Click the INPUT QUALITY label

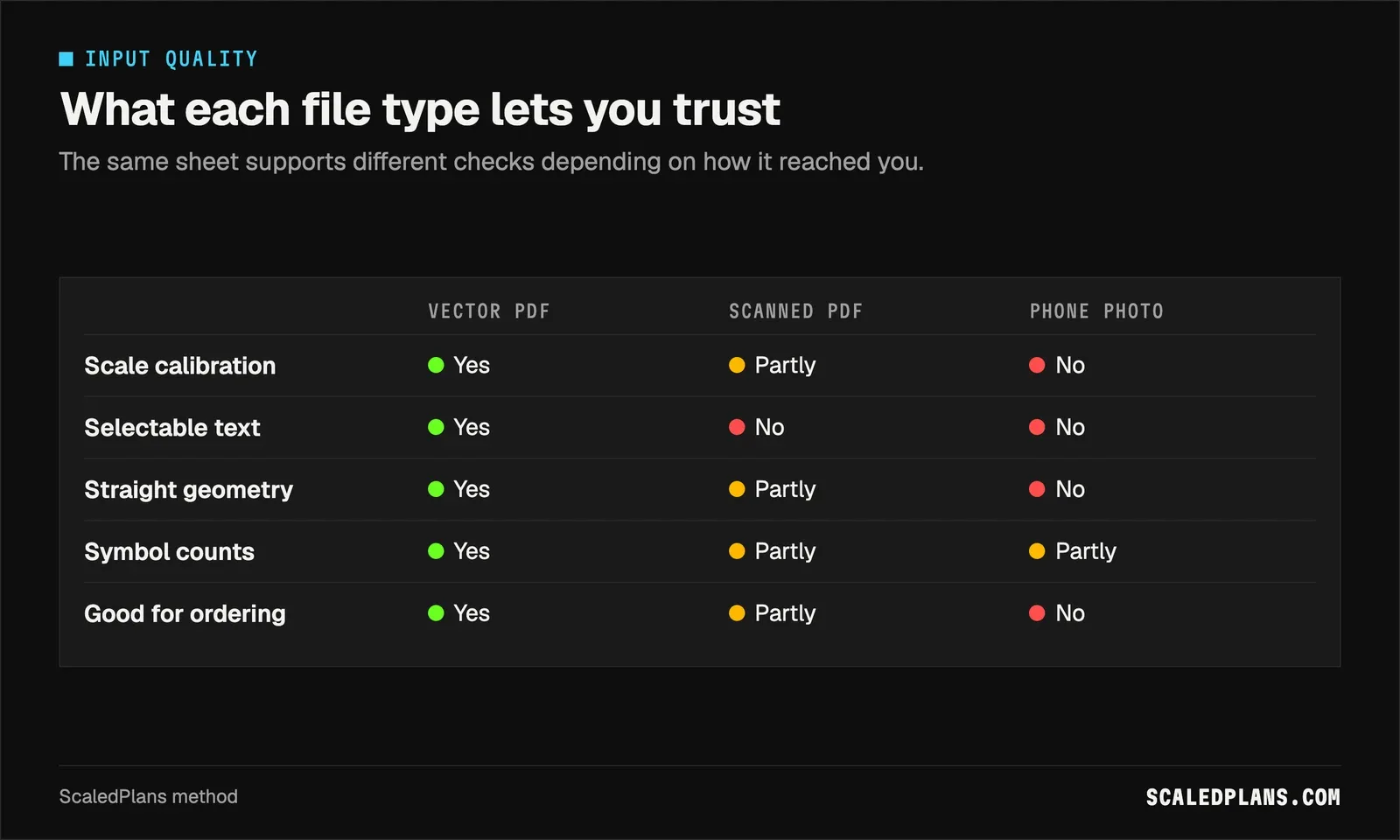click(x=171, y=59)
